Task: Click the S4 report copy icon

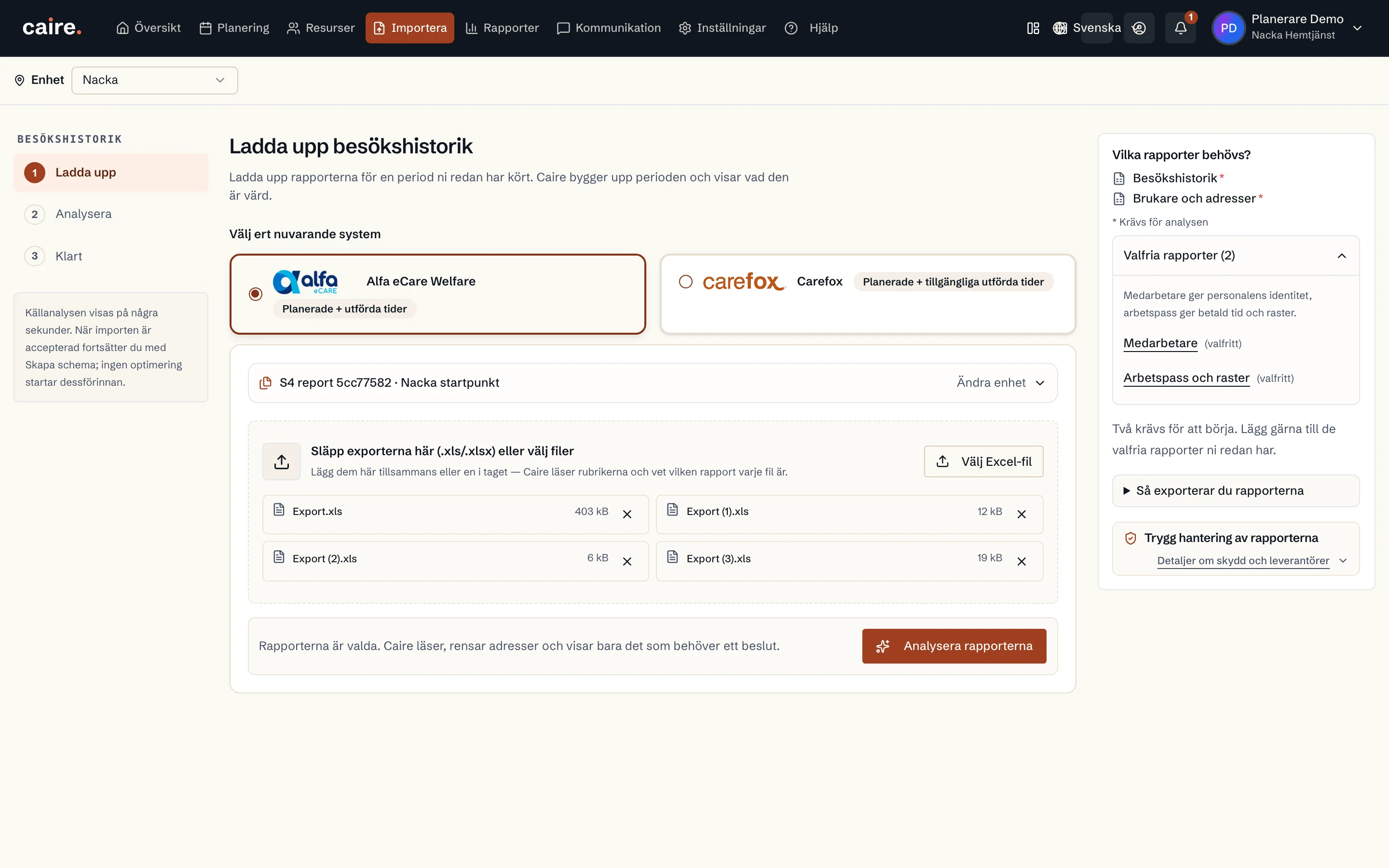Action: [265, 383]
